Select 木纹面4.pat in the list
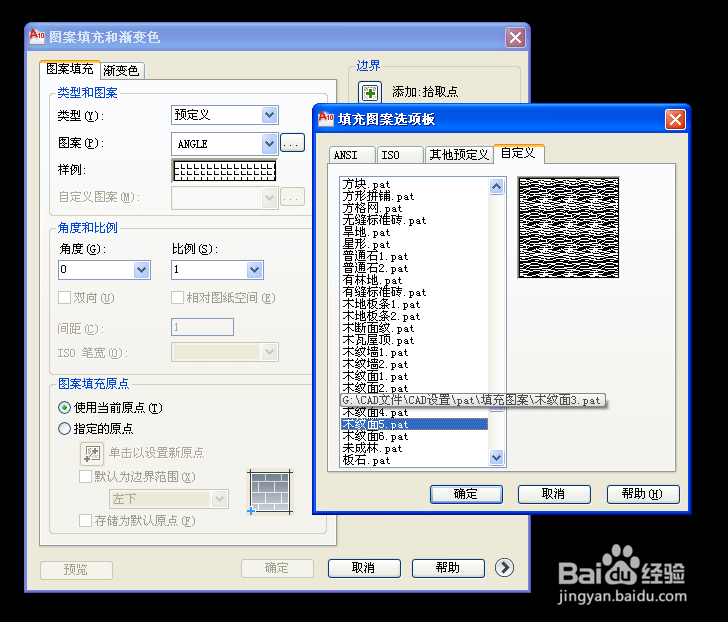 click(375, 412)
